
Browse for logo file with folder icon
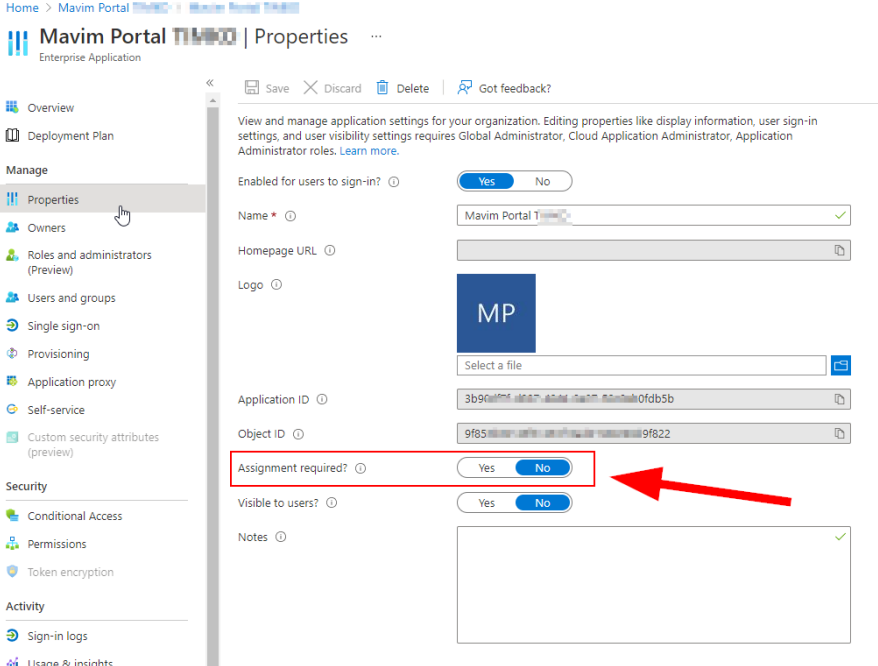[840, 365]
